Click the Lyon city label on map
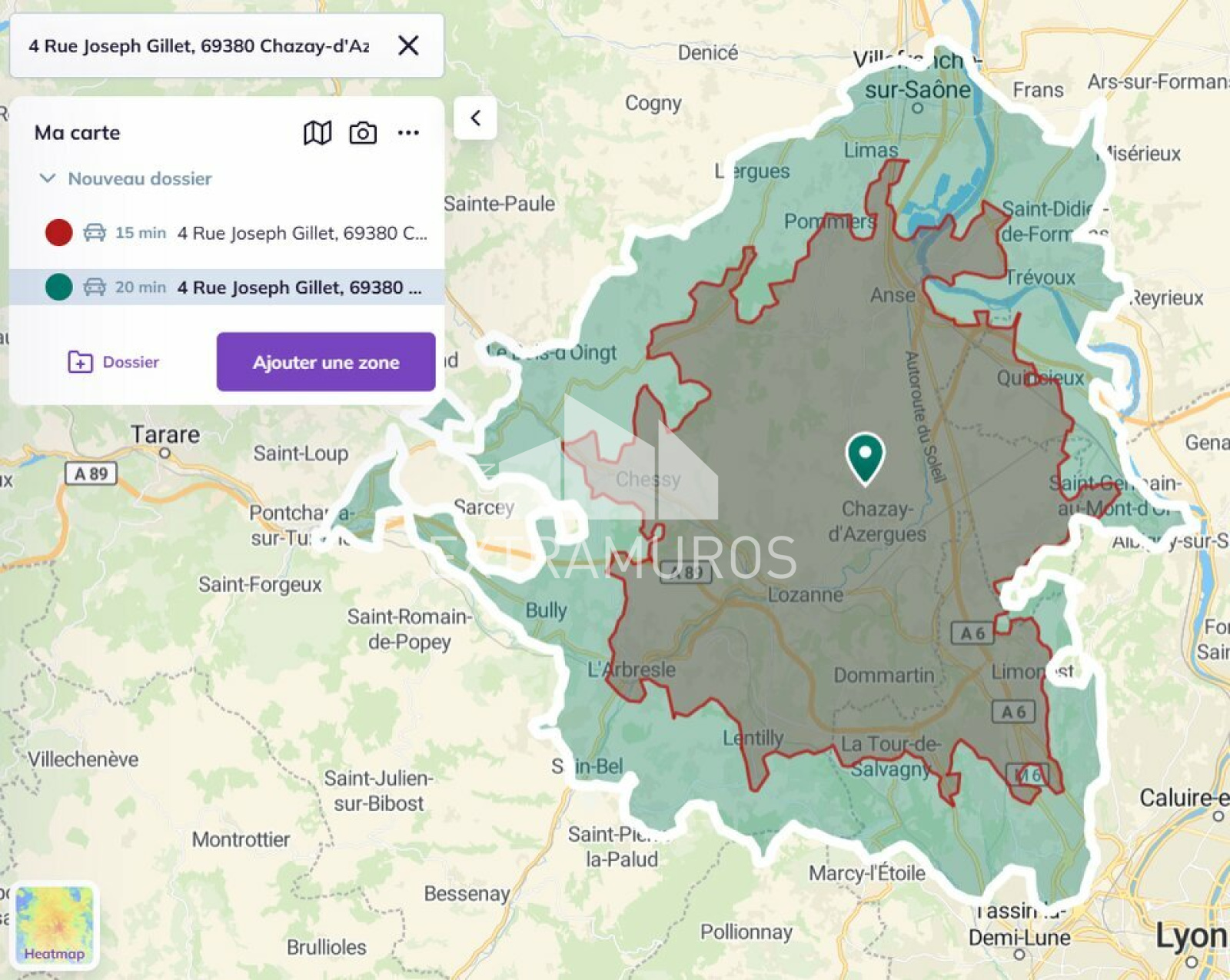Image resolution: width=1230 pixels, height=980 pixels. tap(1190, 937)
